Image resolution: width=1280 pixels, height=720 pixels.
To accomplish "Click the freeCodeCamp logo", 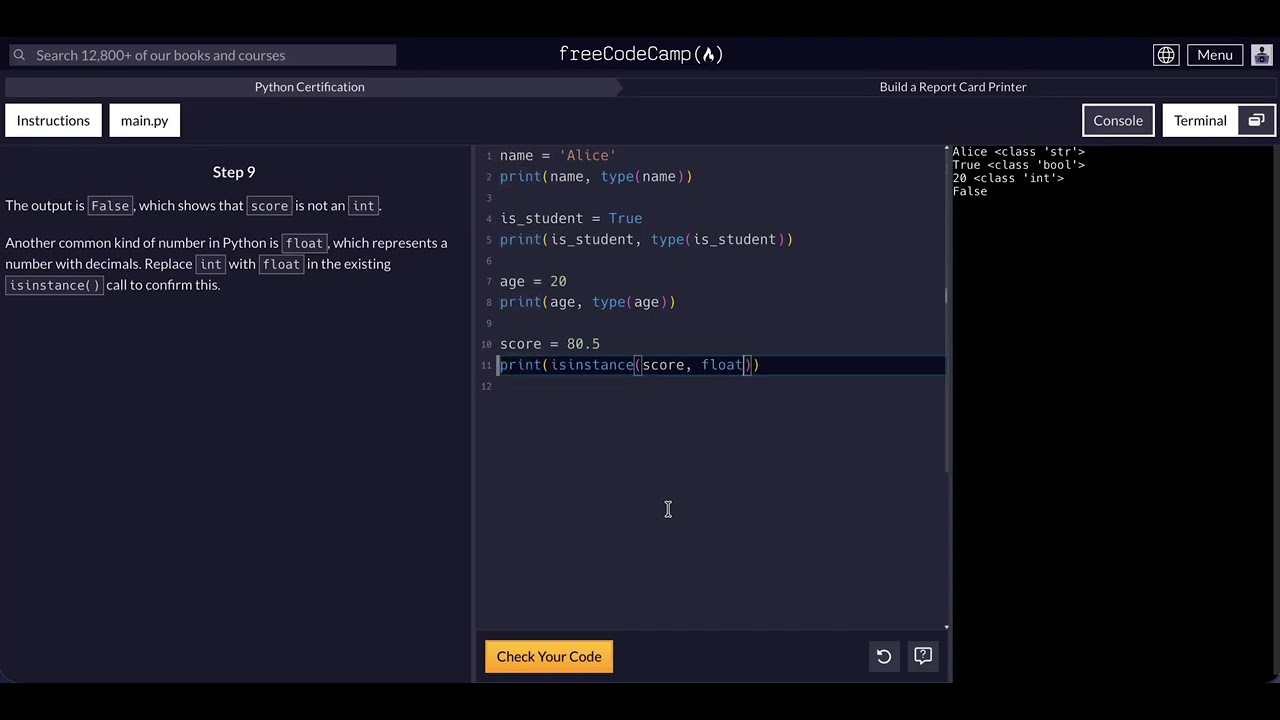I will 640,54.
